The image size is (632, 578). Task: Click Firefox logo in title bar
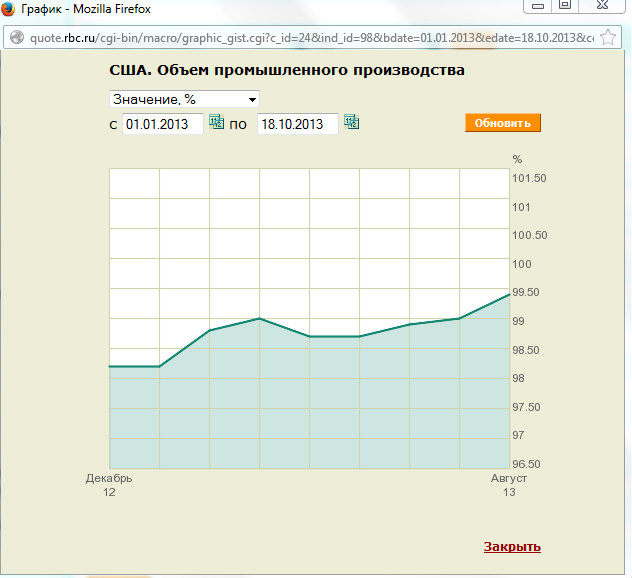8,8
